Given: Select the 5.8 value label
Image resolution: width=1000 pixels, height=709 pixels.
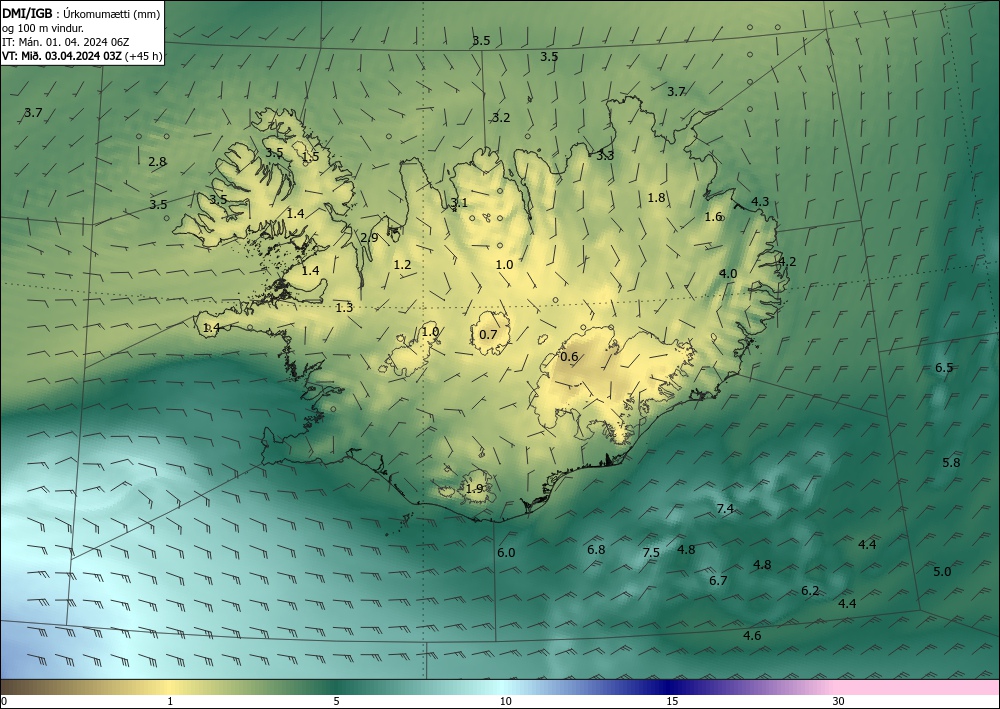Looking at the screenshot, I should [x=951, y=463].
